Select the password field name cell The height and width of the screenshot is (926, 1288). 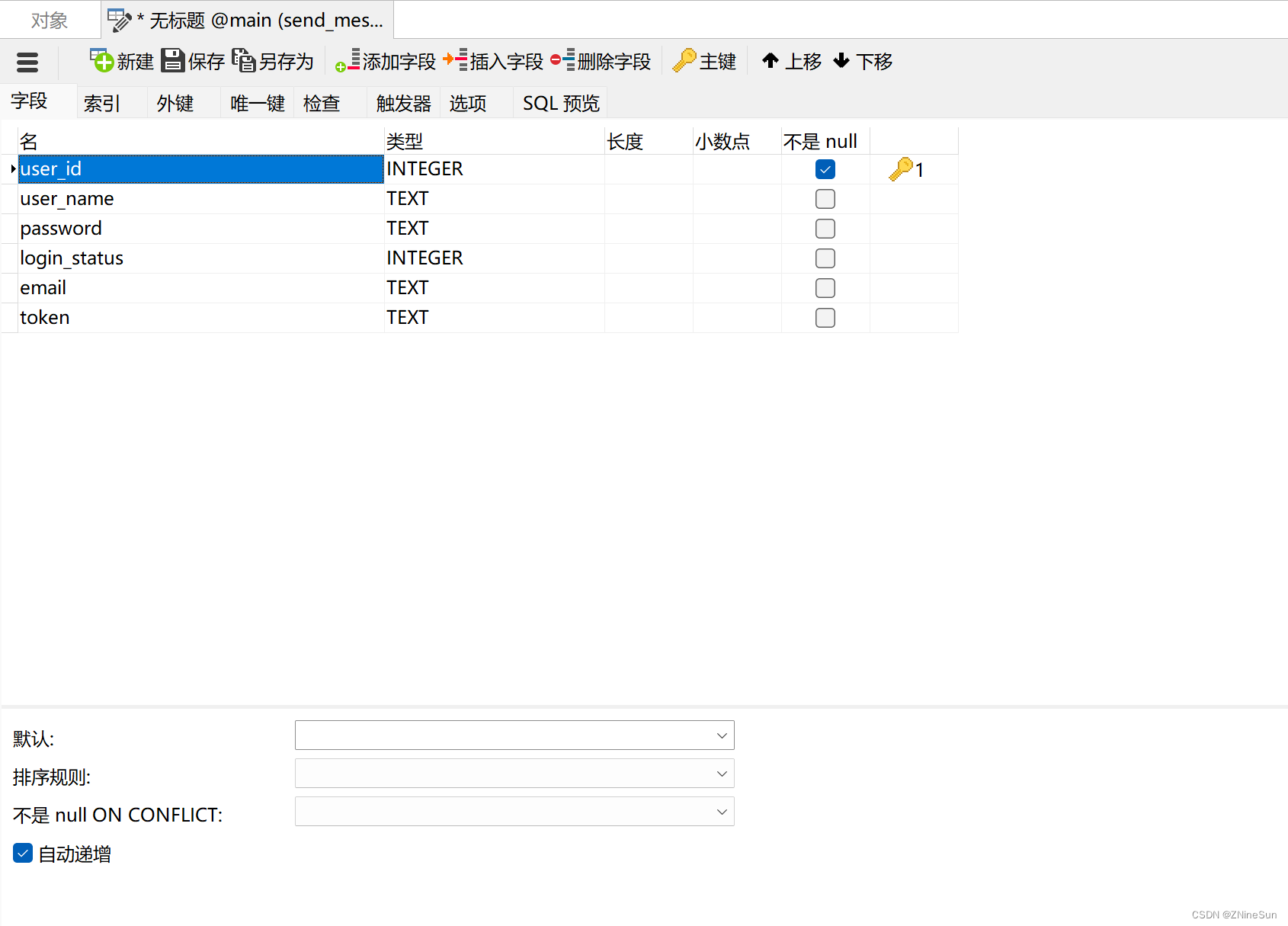click(201, 229)
